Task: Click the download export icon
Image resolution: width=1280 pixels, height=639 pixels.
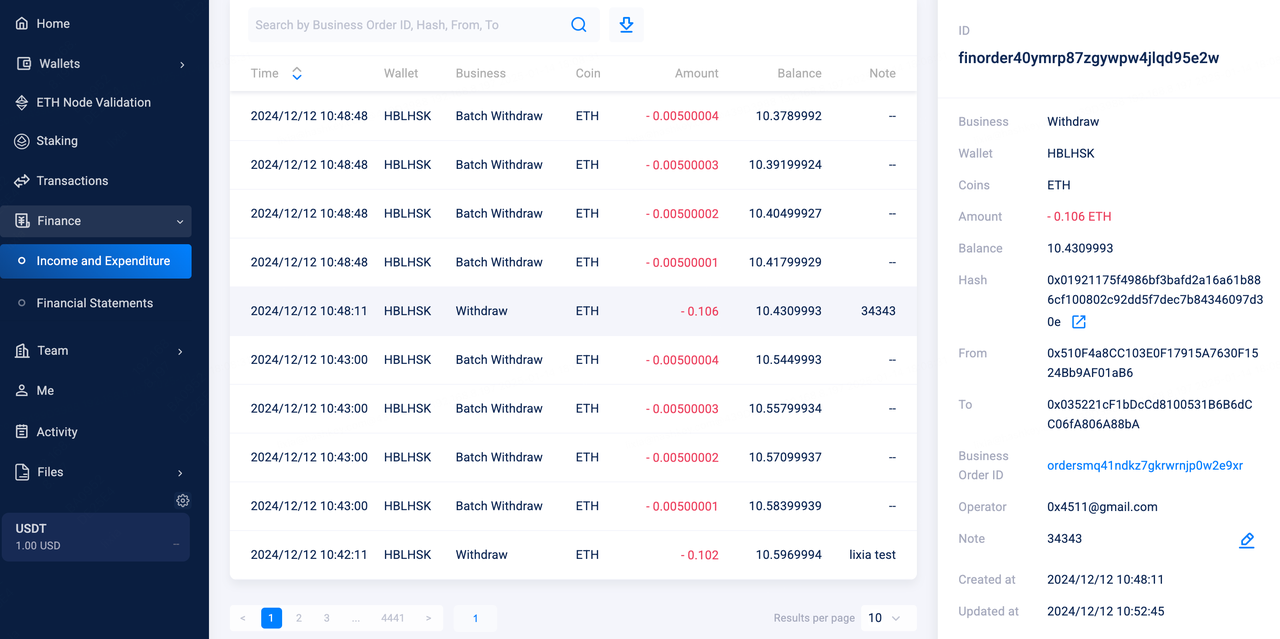Action: [x=626, y=25]
